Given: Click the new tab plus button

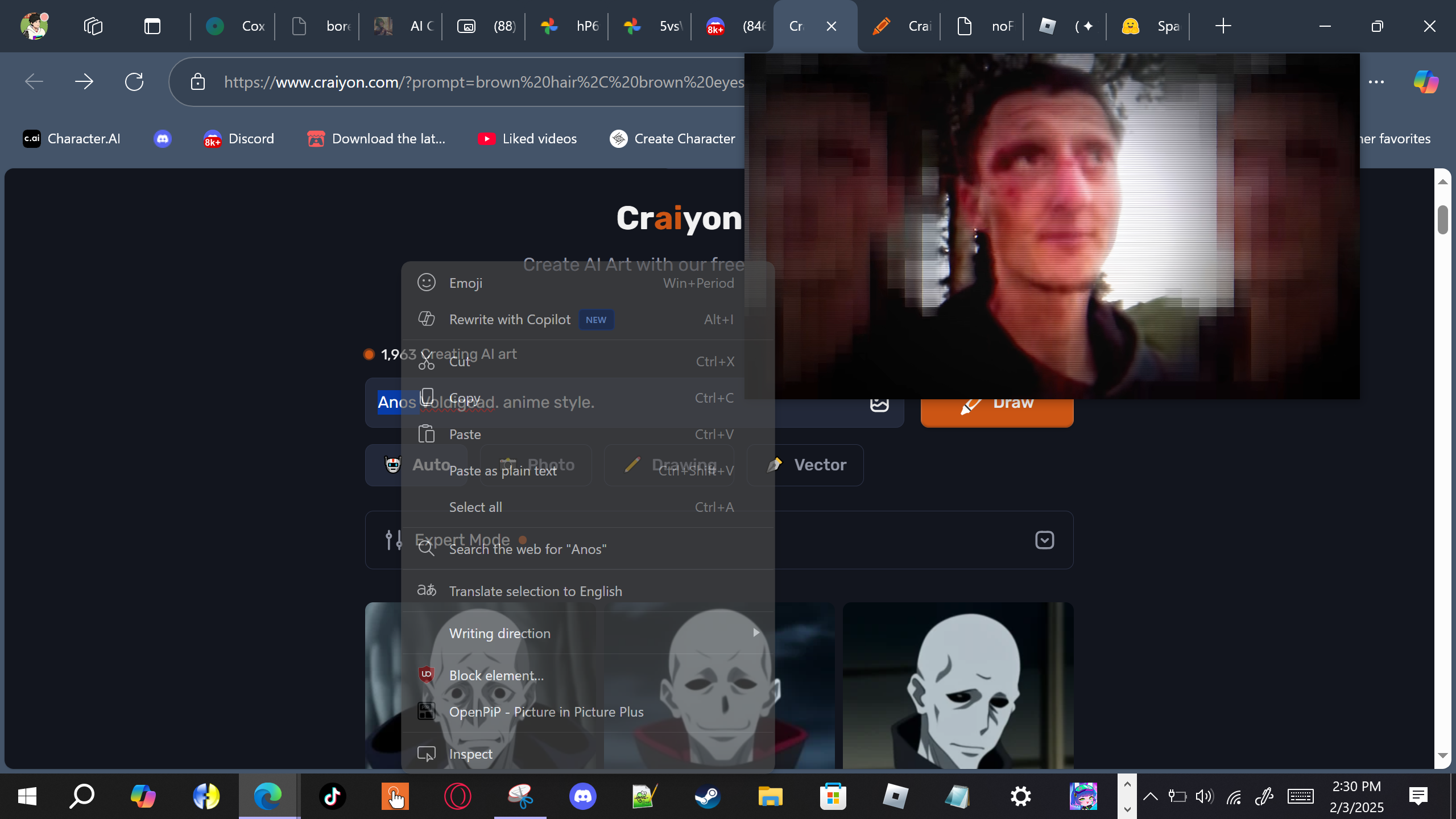Looking at the screenshot, I should tap(1223, 26).
